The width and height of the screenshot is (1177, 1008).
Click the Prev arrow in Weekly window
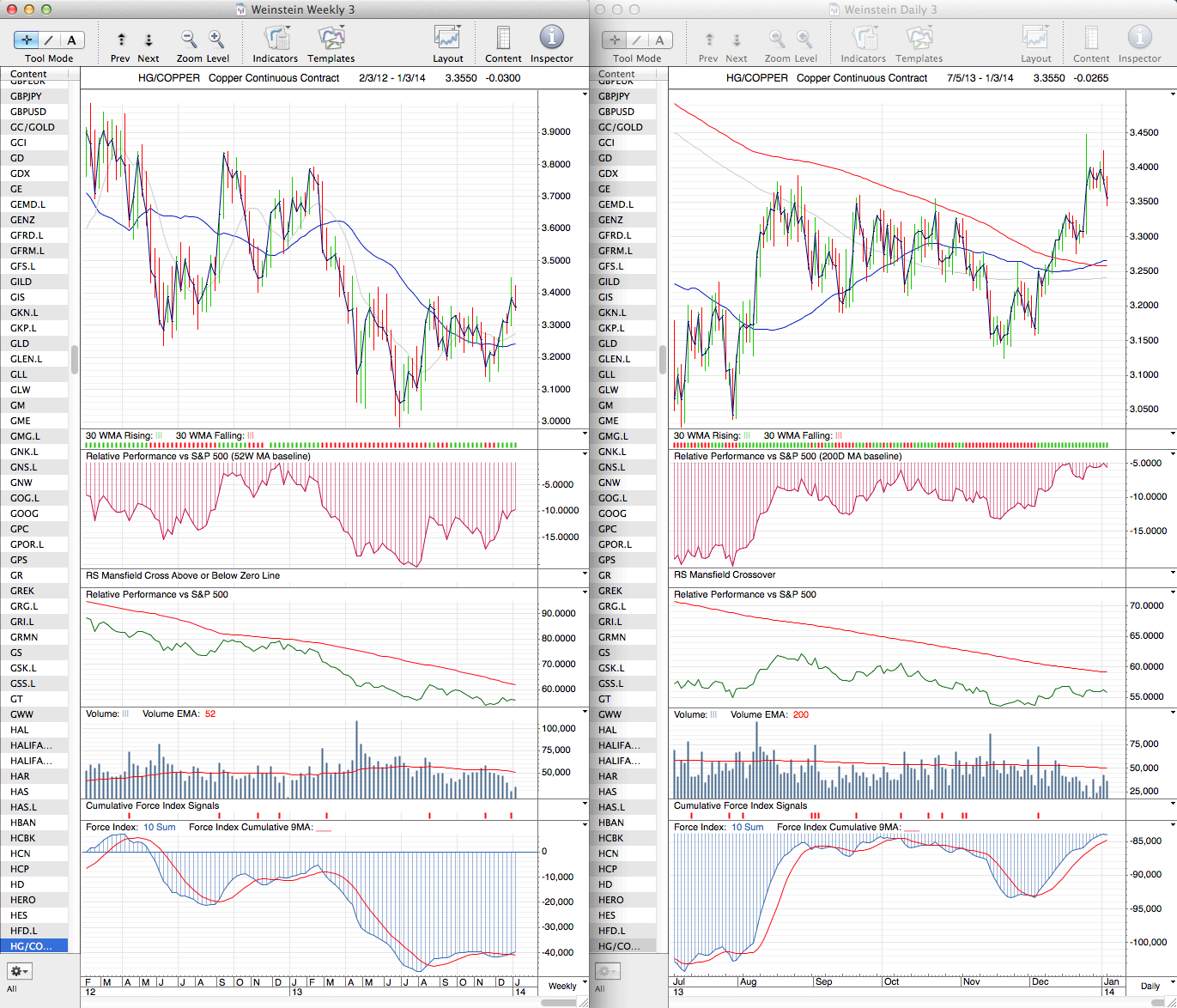click(121, 39)
